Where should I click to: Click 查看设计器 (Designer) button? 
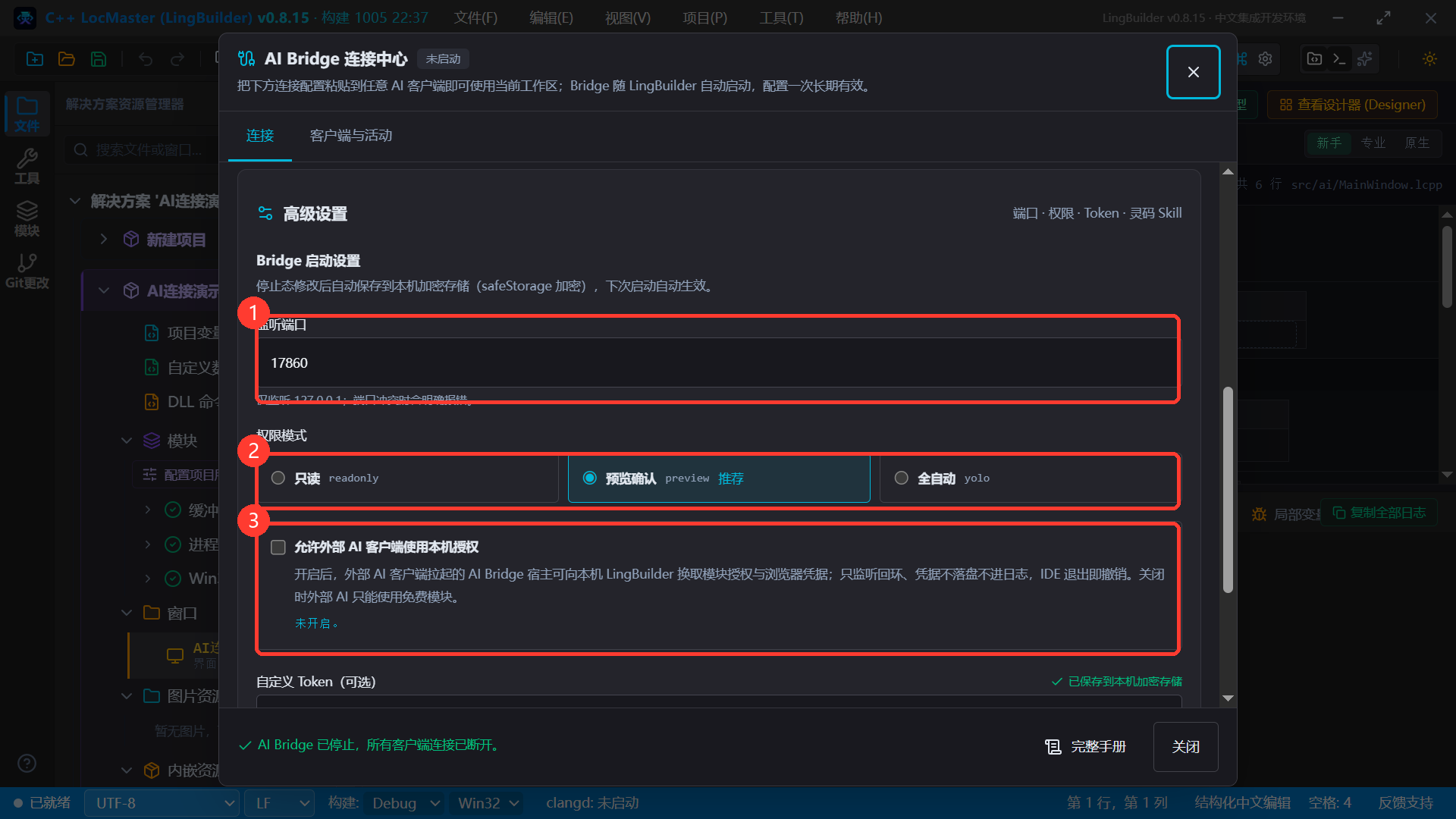coord(1353,105)
